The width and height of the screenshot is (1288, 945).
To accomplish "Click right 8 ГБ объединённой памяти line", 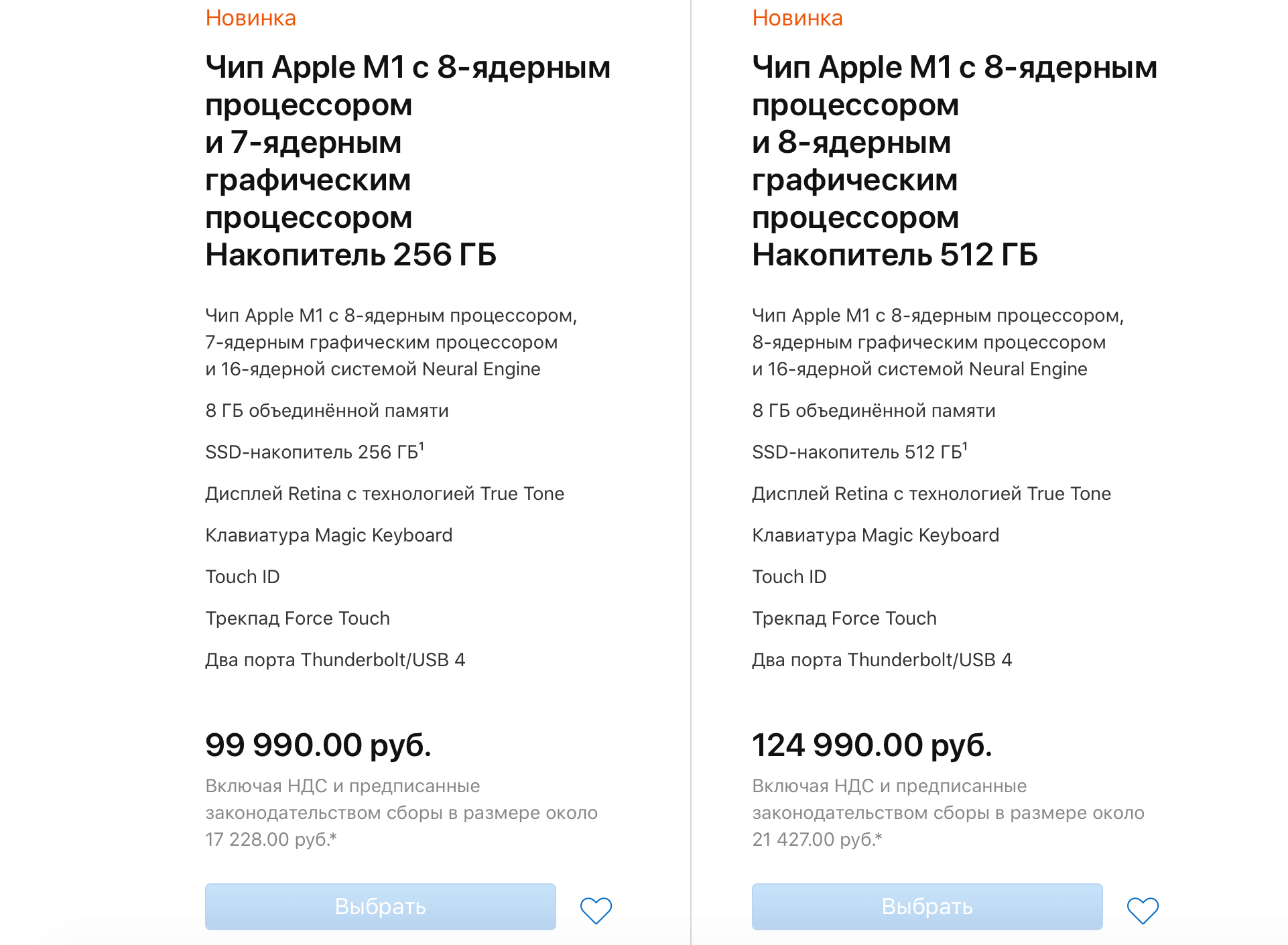I will 874,411.
